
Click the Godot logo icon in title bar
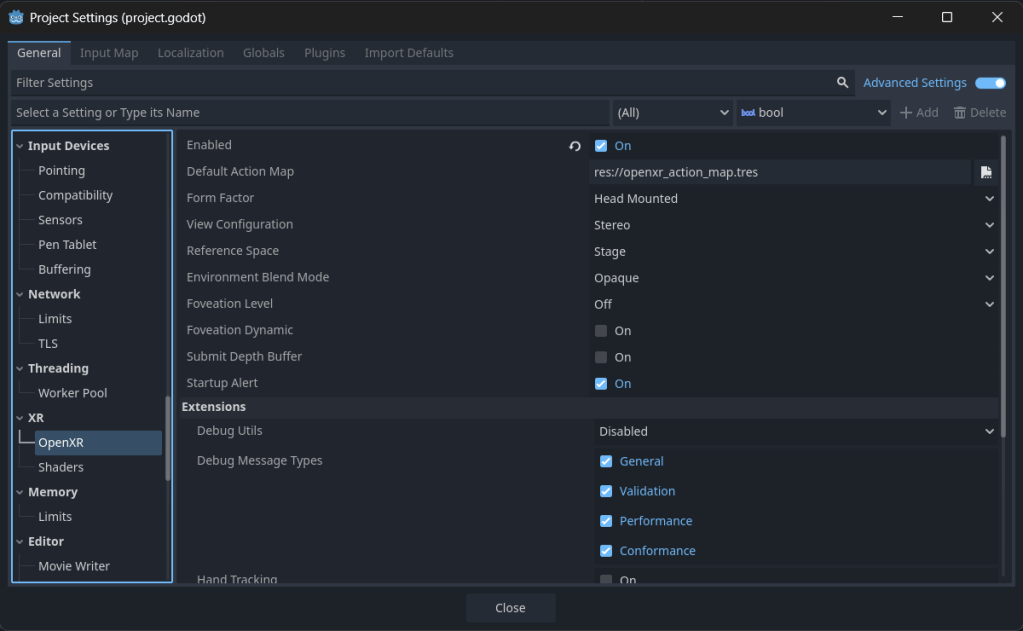(16, 17)
